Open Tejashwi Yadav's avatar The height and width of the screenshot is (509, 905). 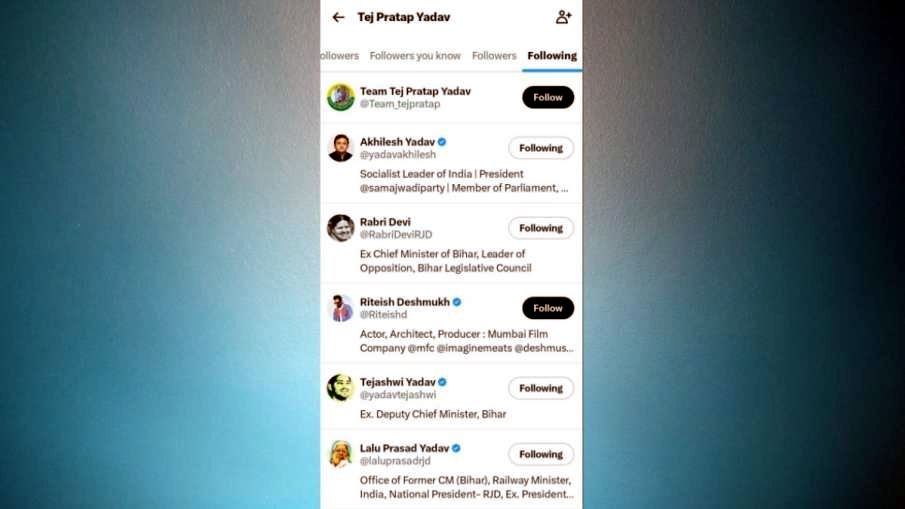click(x=341, y=388)
